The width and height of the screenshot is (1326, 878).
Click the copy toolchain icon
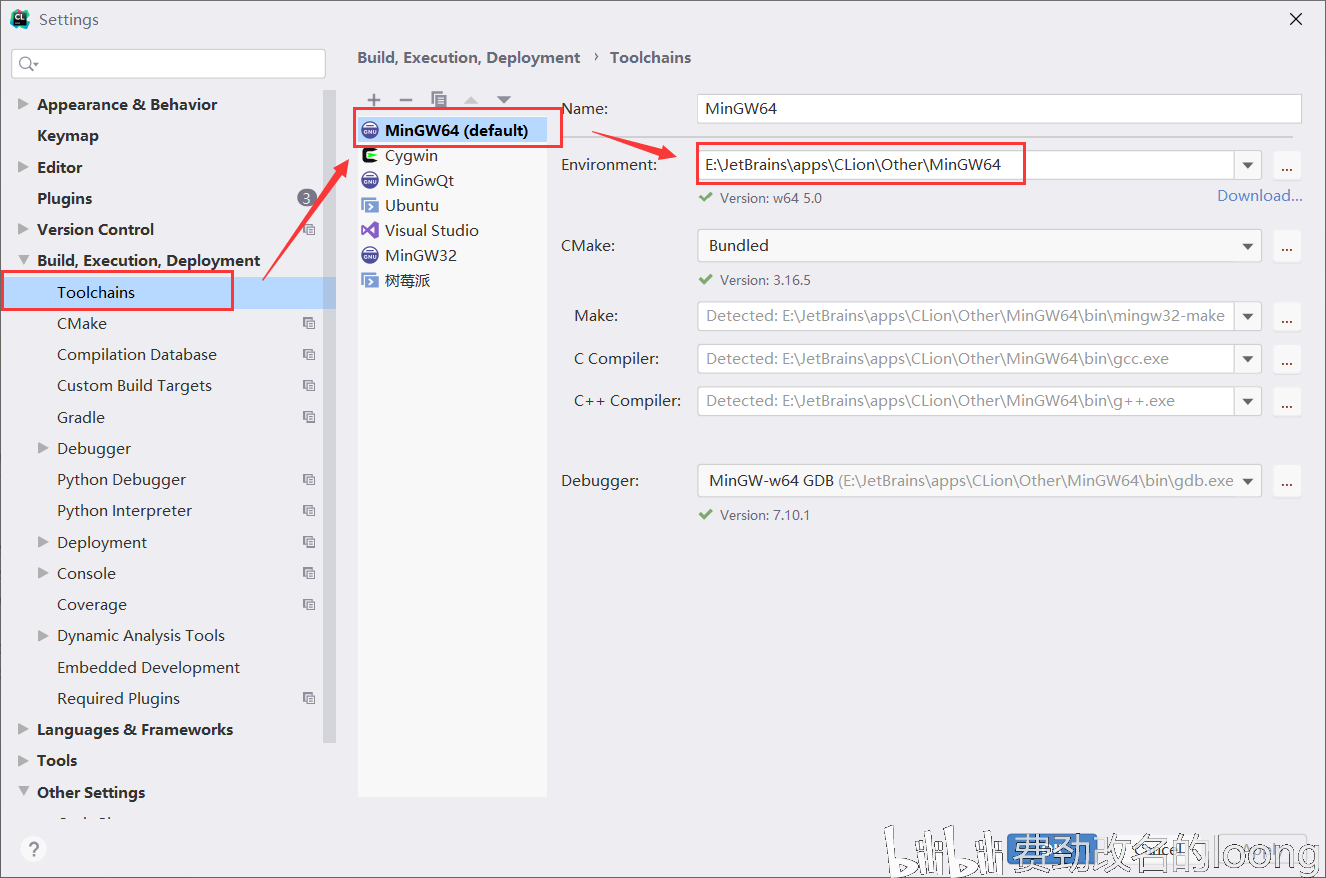tap(438, 100)
